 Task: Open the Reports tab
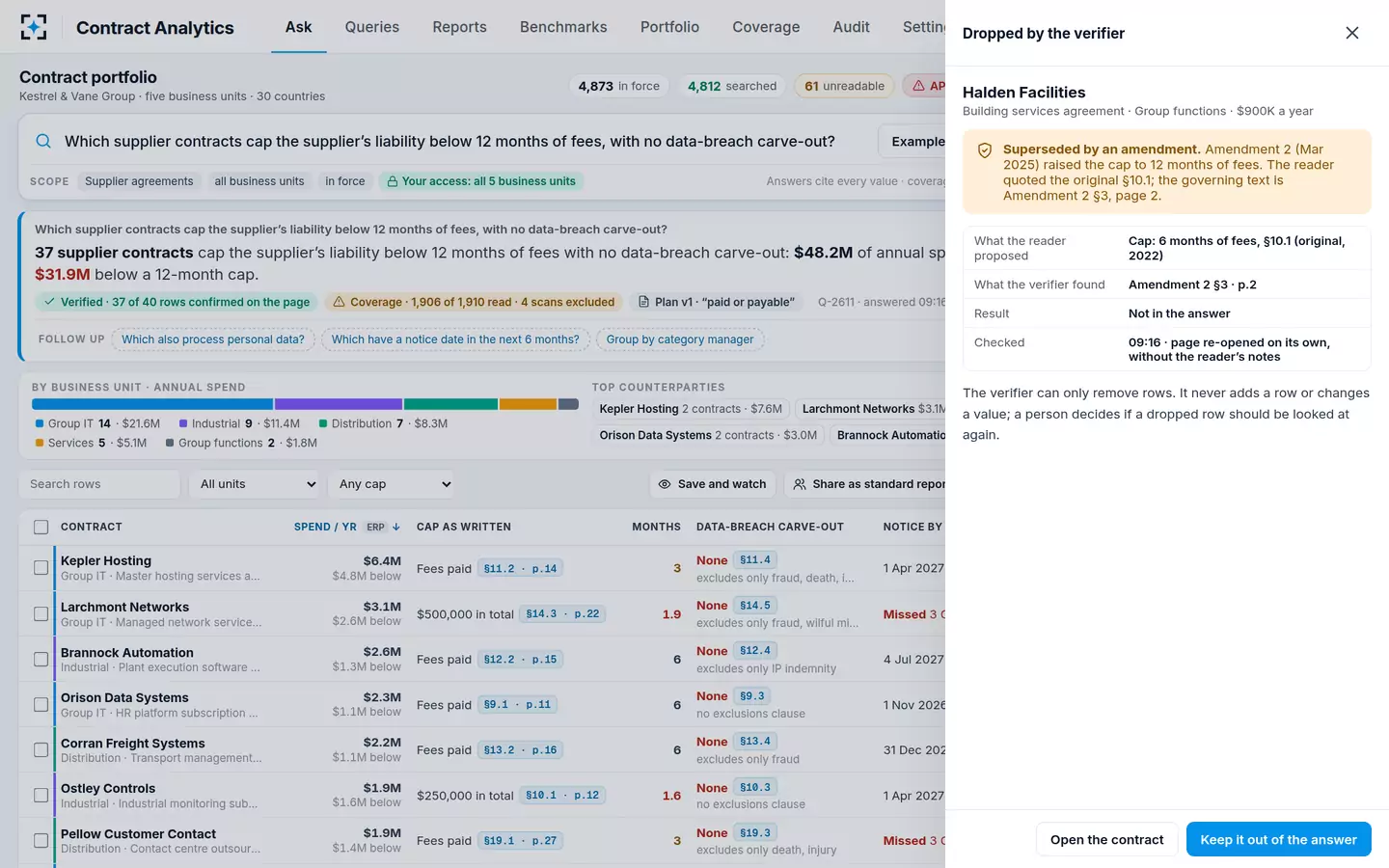459,27
